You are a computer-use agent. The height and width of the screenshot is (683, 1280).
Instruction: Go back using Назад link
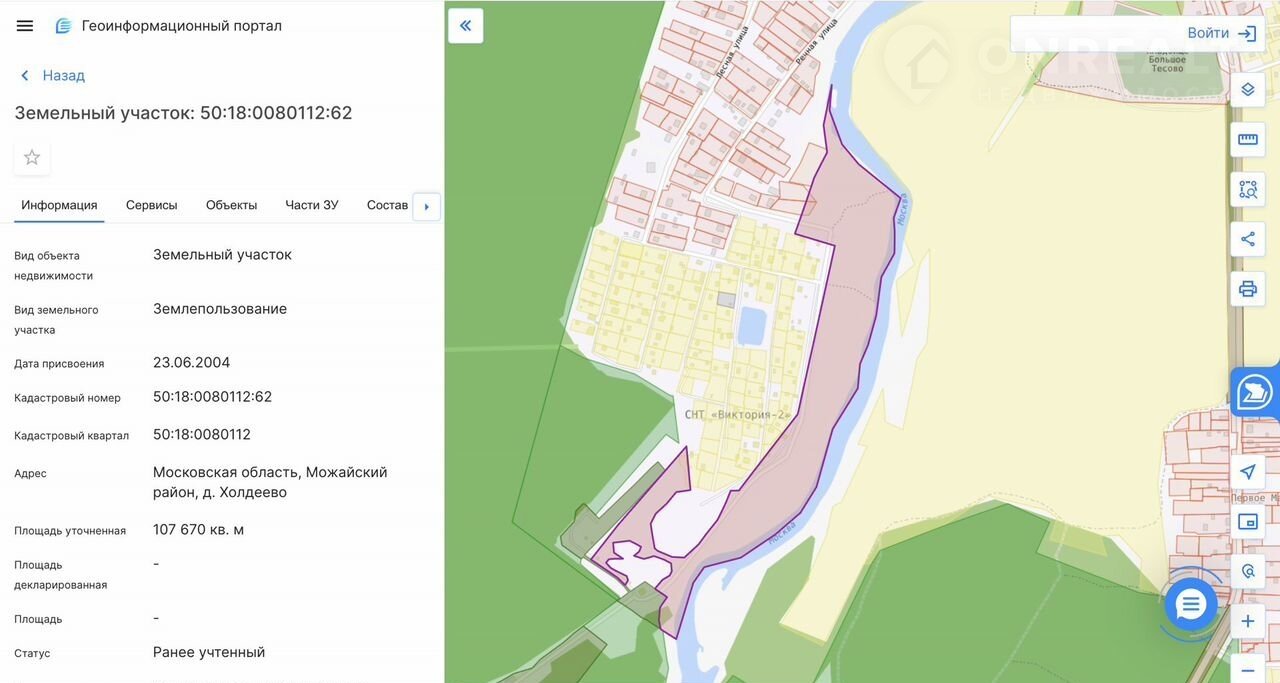tap(52, 76)
